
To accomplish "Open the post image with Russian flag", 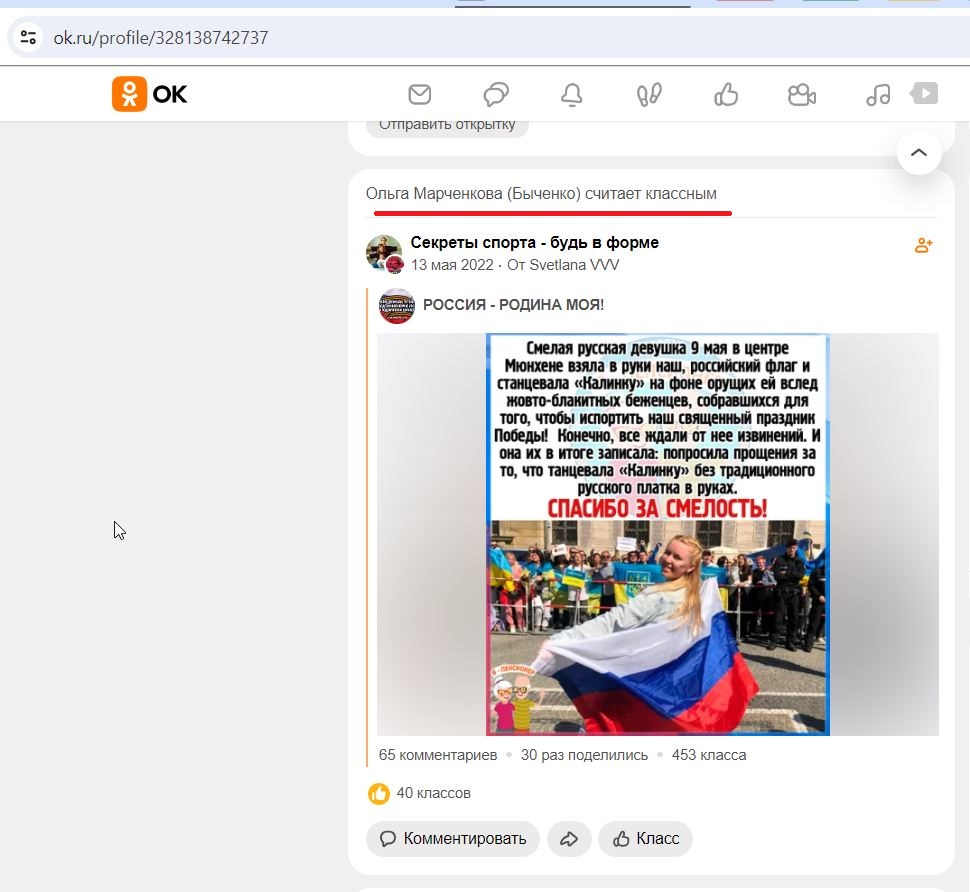I will pyautogui.click(x=658, y=534).
